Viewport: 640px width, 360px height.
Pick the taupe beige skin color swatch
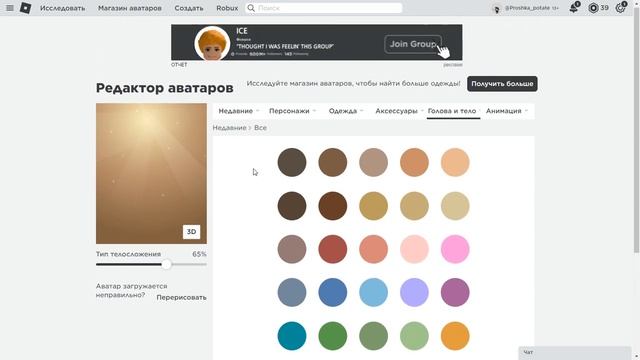point(373,162)
